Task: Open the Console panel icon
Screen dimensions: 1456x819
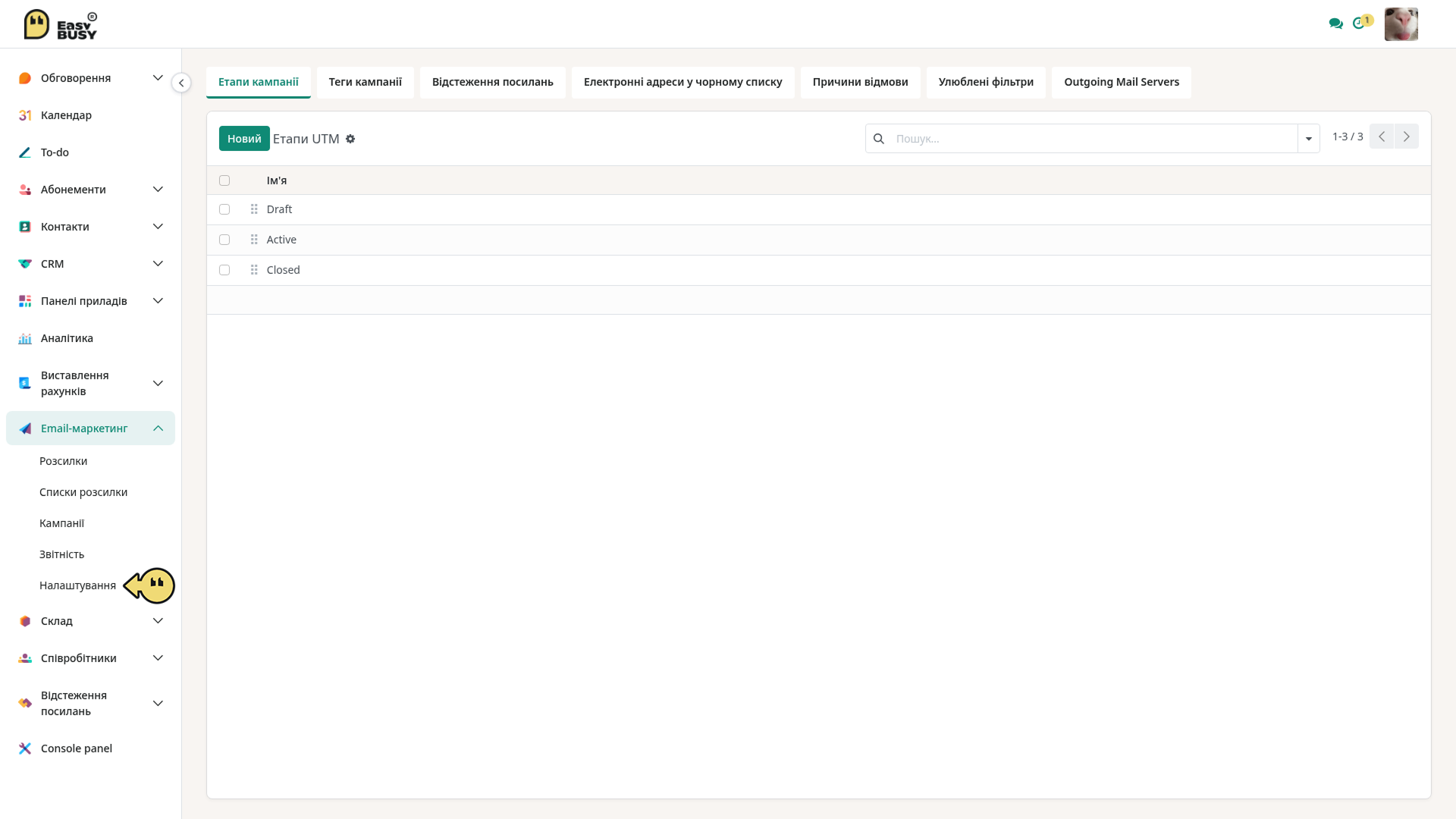Action: (25, 748)
